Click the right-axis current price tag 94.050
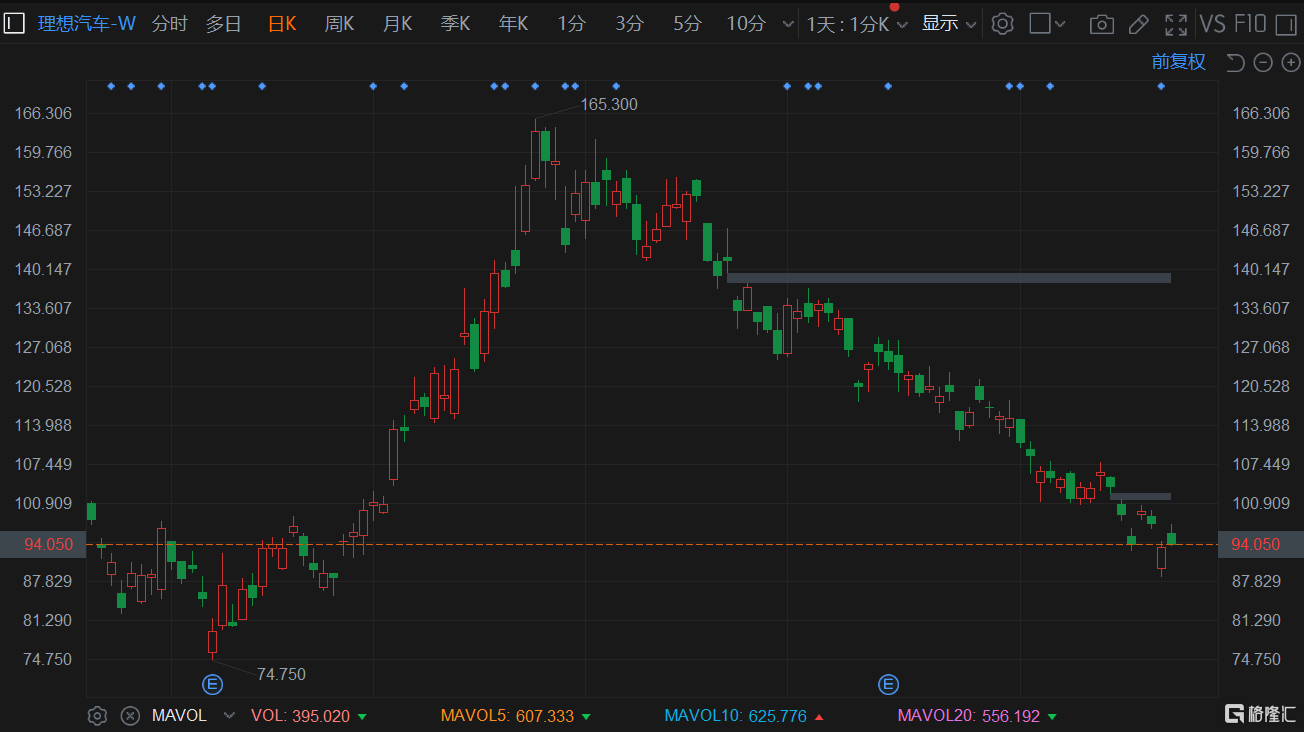Image resolution: width=1304 pixels, height=732 pixels. click(x=1261, y=544)
